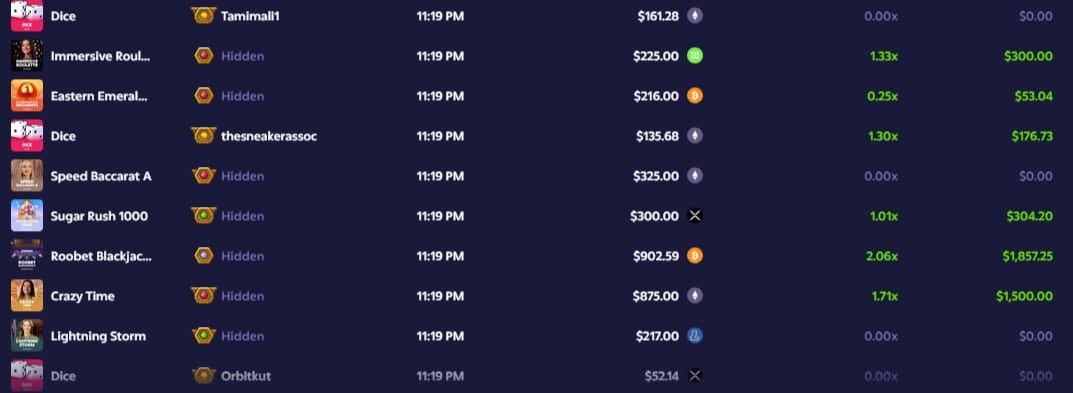Open Orbitkut player profile

[246, 376]
